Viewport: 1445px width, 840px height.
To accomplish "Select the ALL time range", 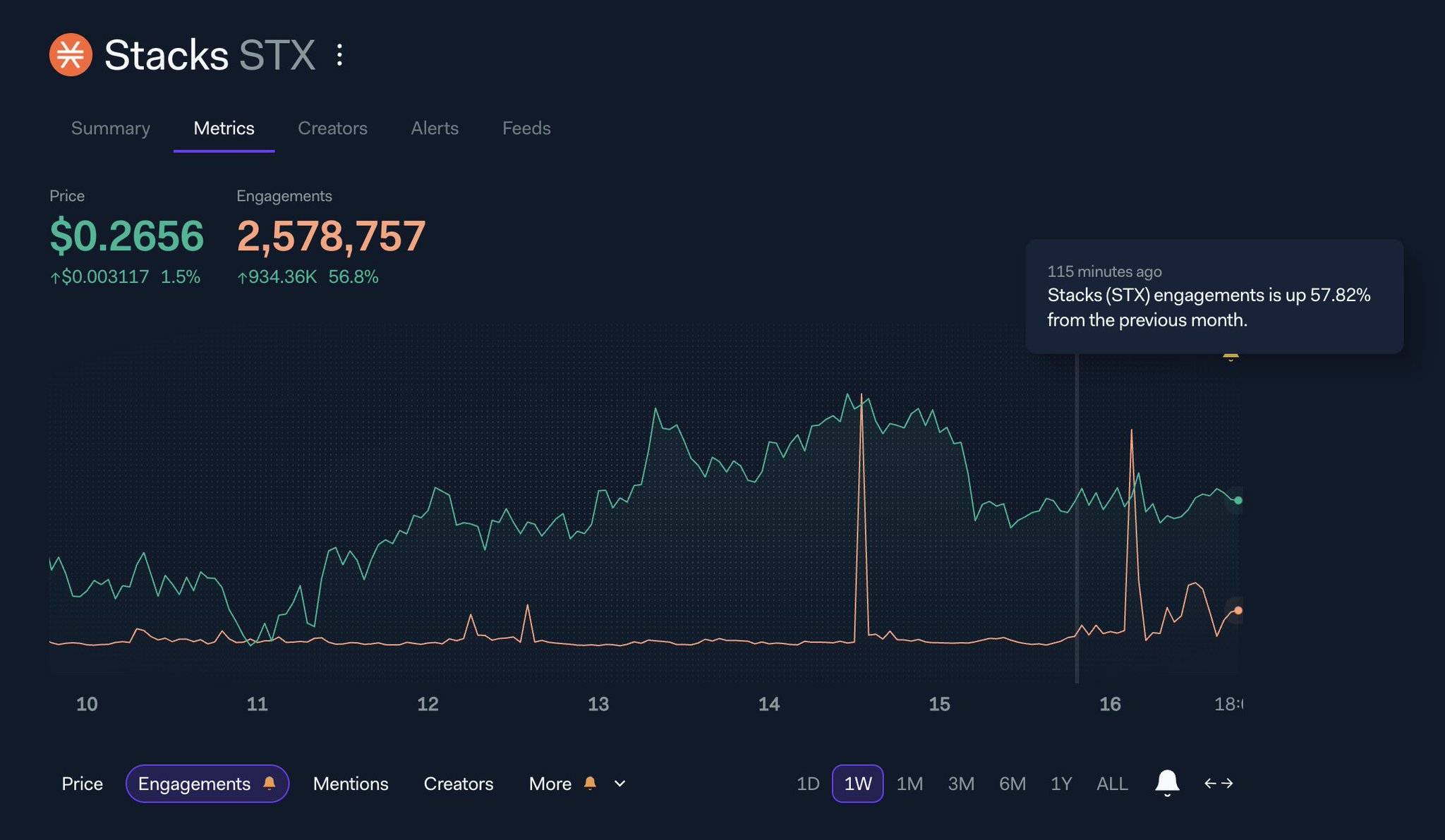I will coord(1112,784).
